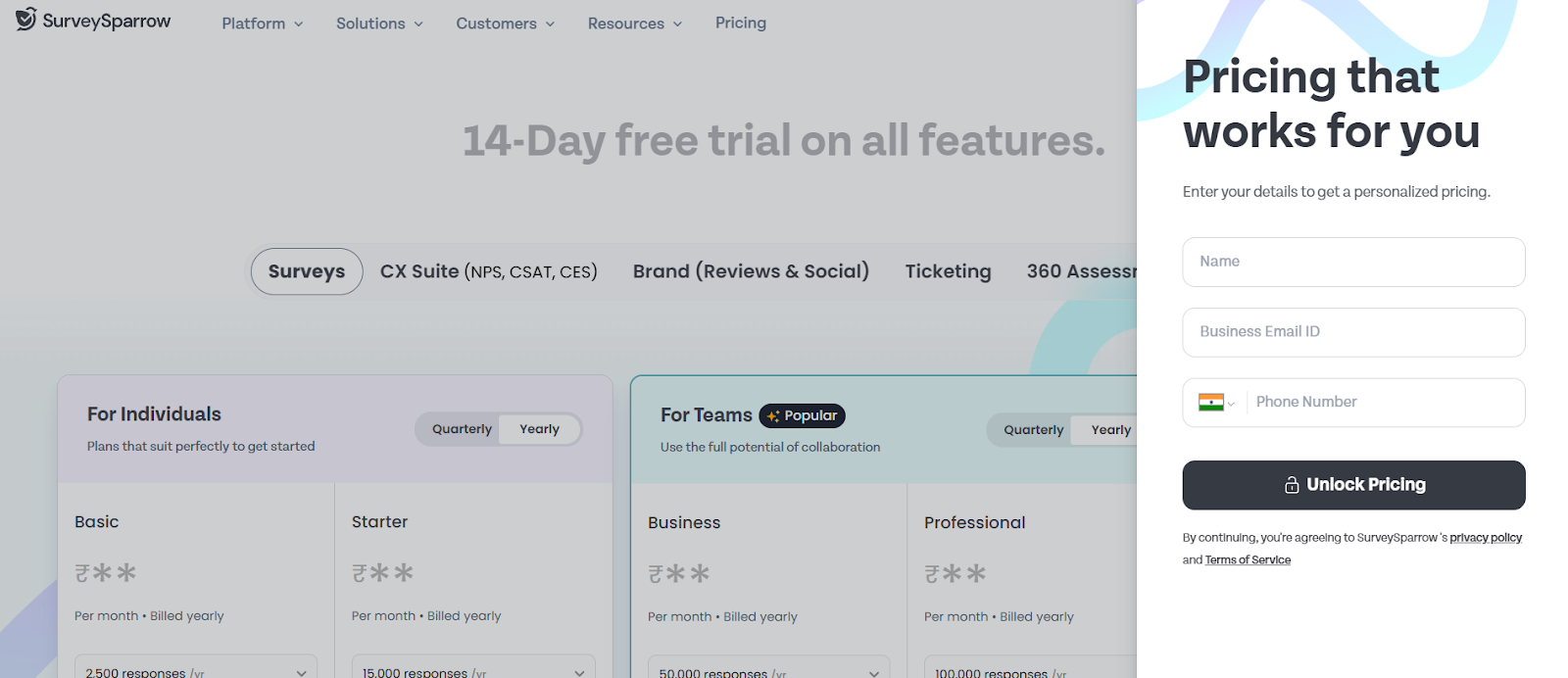Open the Terms of Service link
This screenshot has height=678, width=1568.
pyautogui.click(x=1248, y=560)
